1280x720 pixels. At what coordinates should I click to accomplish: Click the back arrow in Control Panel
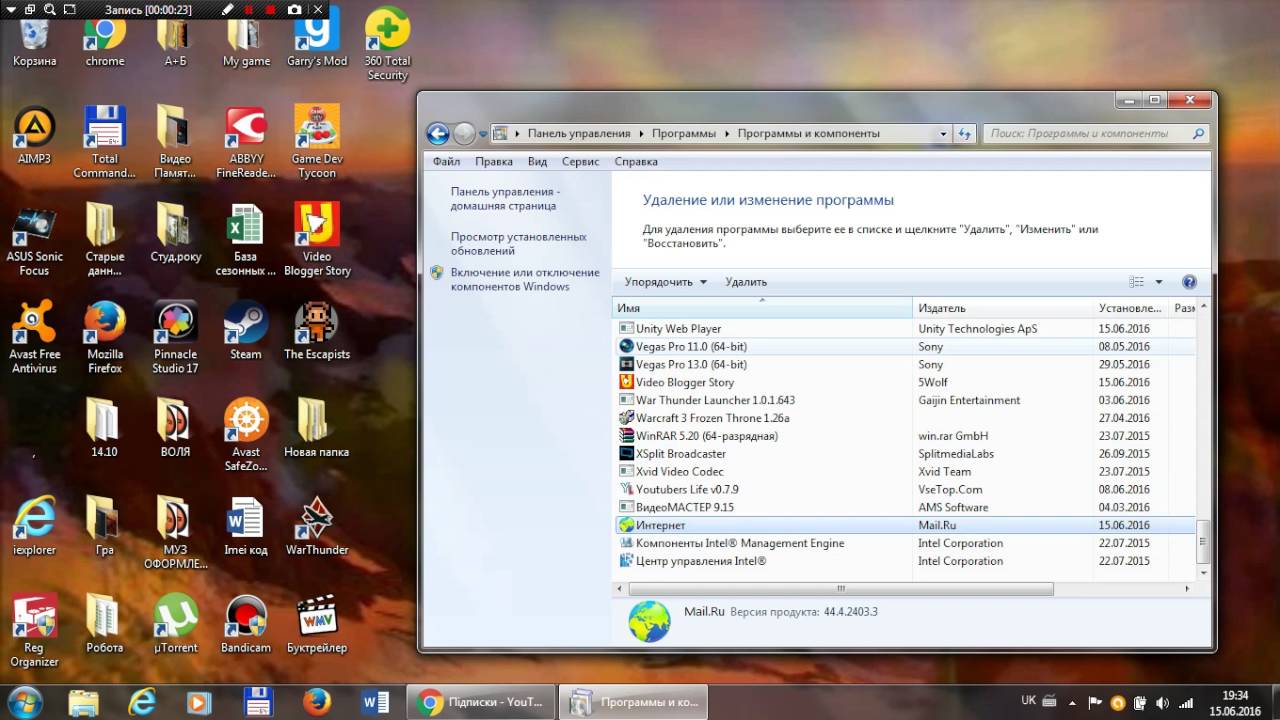[437, 133]
